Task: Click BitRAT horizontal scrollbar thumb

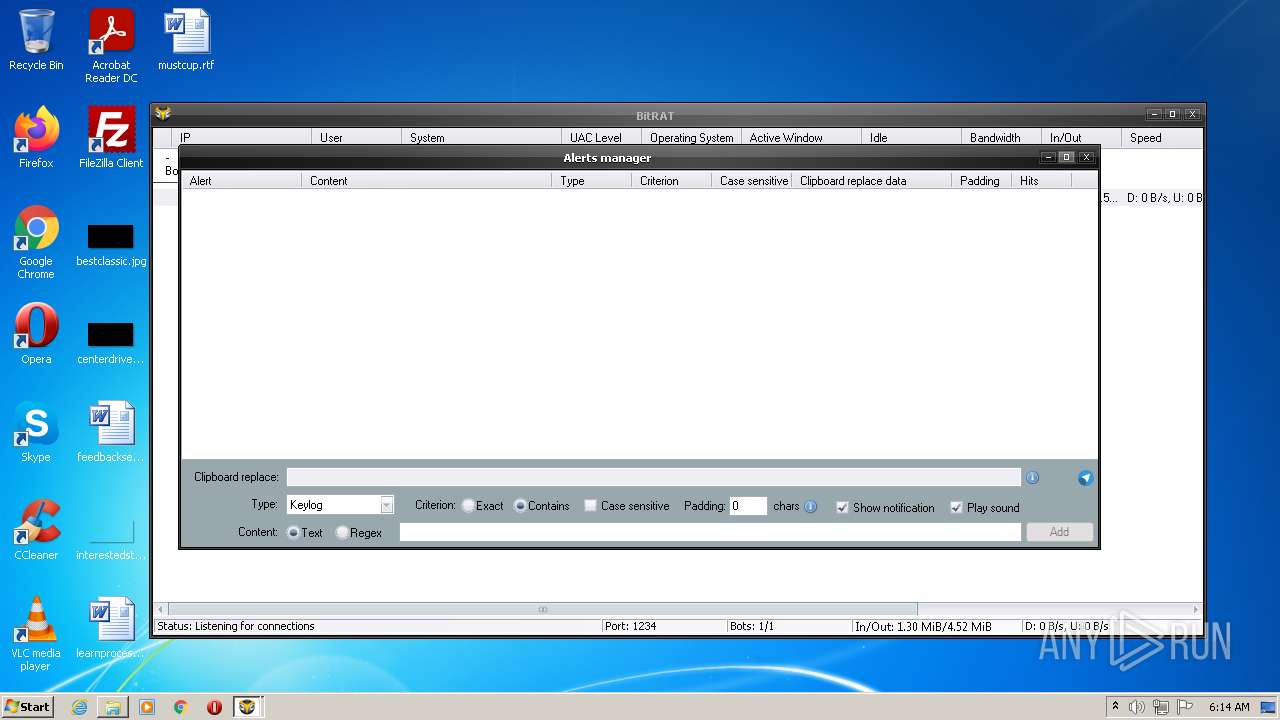Action: [x=543, y=609]
